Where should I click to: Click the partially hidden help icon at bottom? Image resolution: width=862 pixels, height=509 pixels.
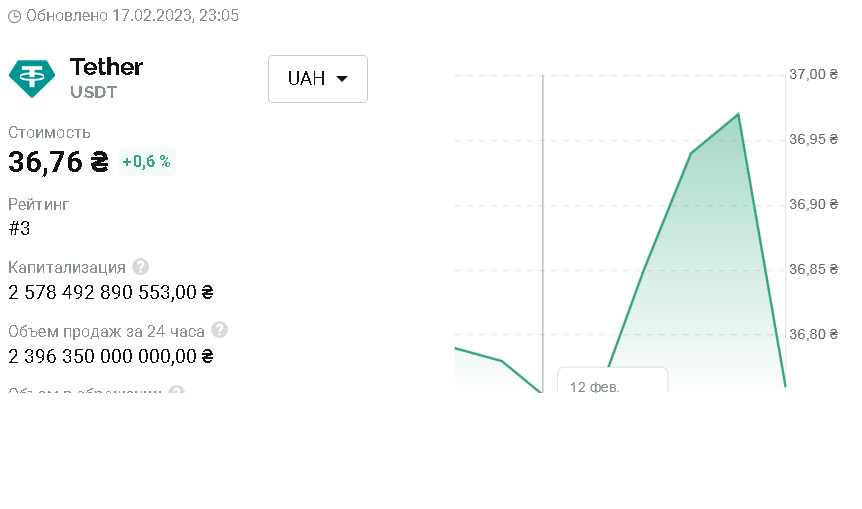176,390
